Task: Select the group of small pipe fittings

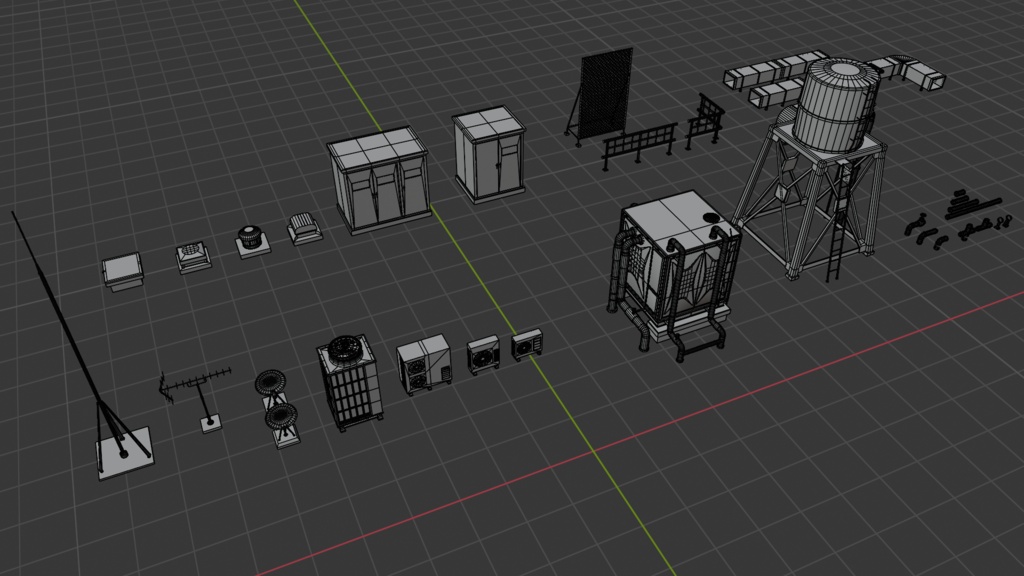Action: 957,221
